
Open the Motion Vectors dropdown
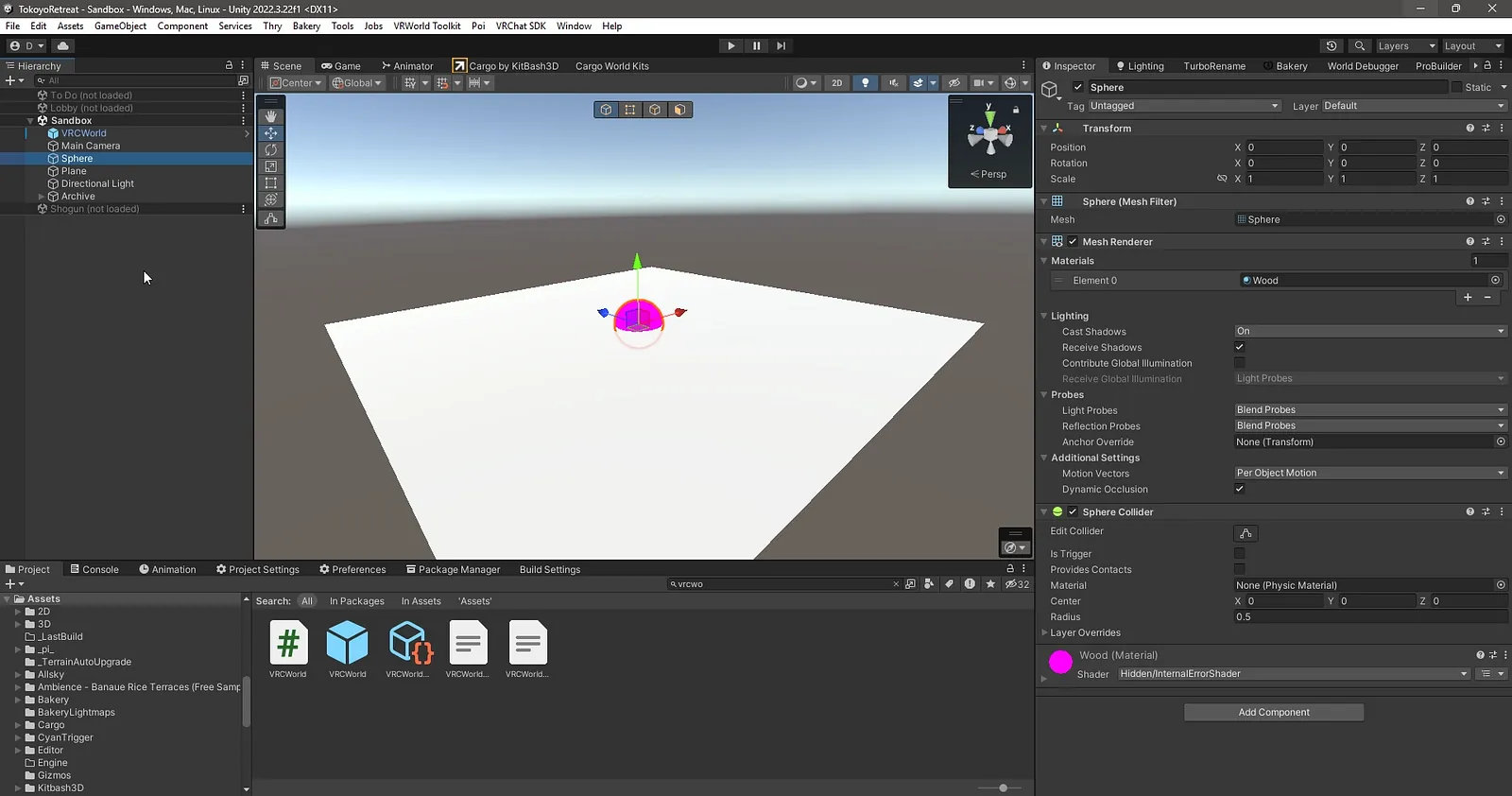1370,473
